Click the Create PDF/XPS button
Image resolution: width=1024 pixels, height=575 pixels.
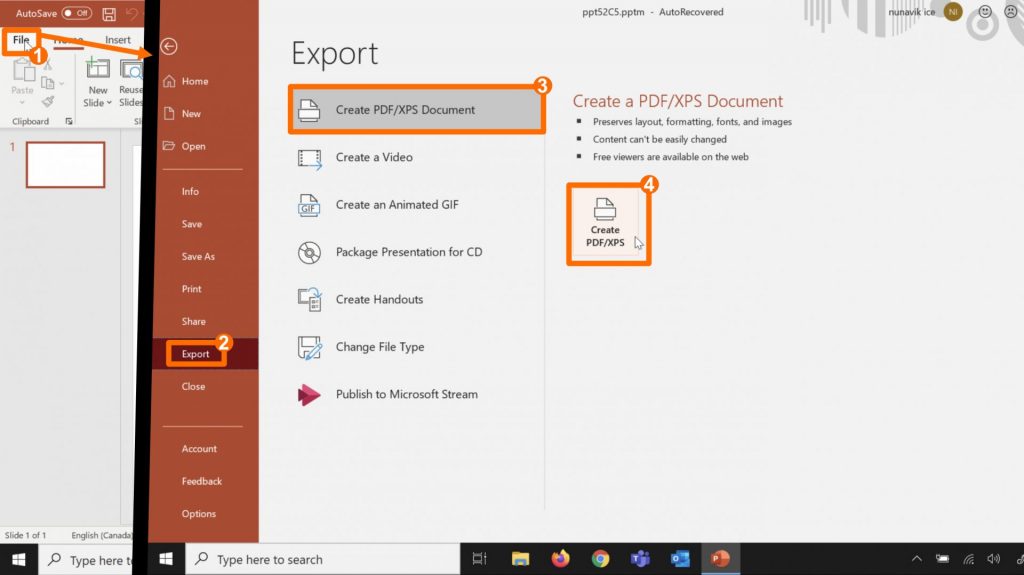pyautogui.click(x=605, y=222)
